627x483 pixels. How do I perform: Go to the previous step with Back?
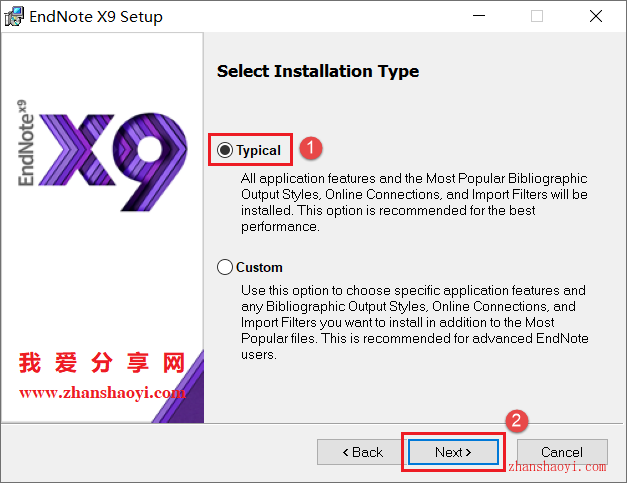pyautogui.click(x=361, y=452)
